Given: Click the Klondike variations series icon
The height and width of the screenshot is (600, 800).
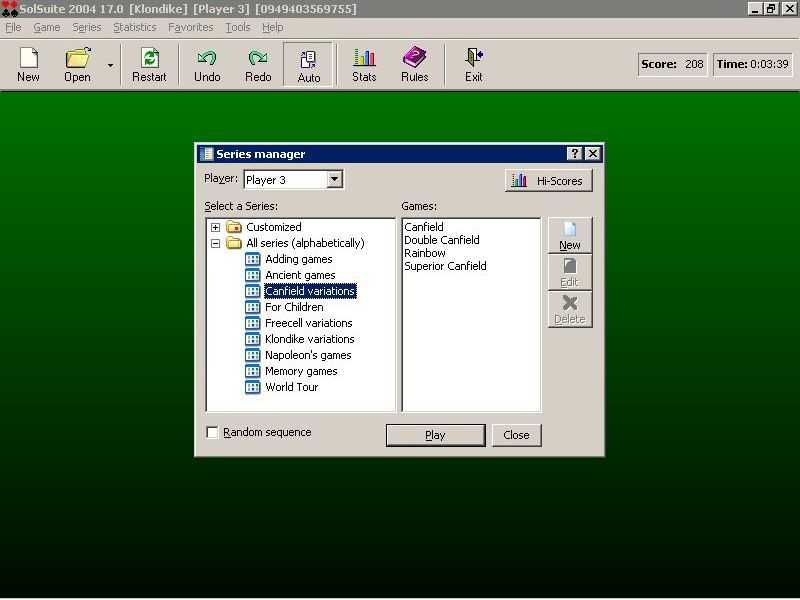Looking at the screenshot, I should [253, 339].
